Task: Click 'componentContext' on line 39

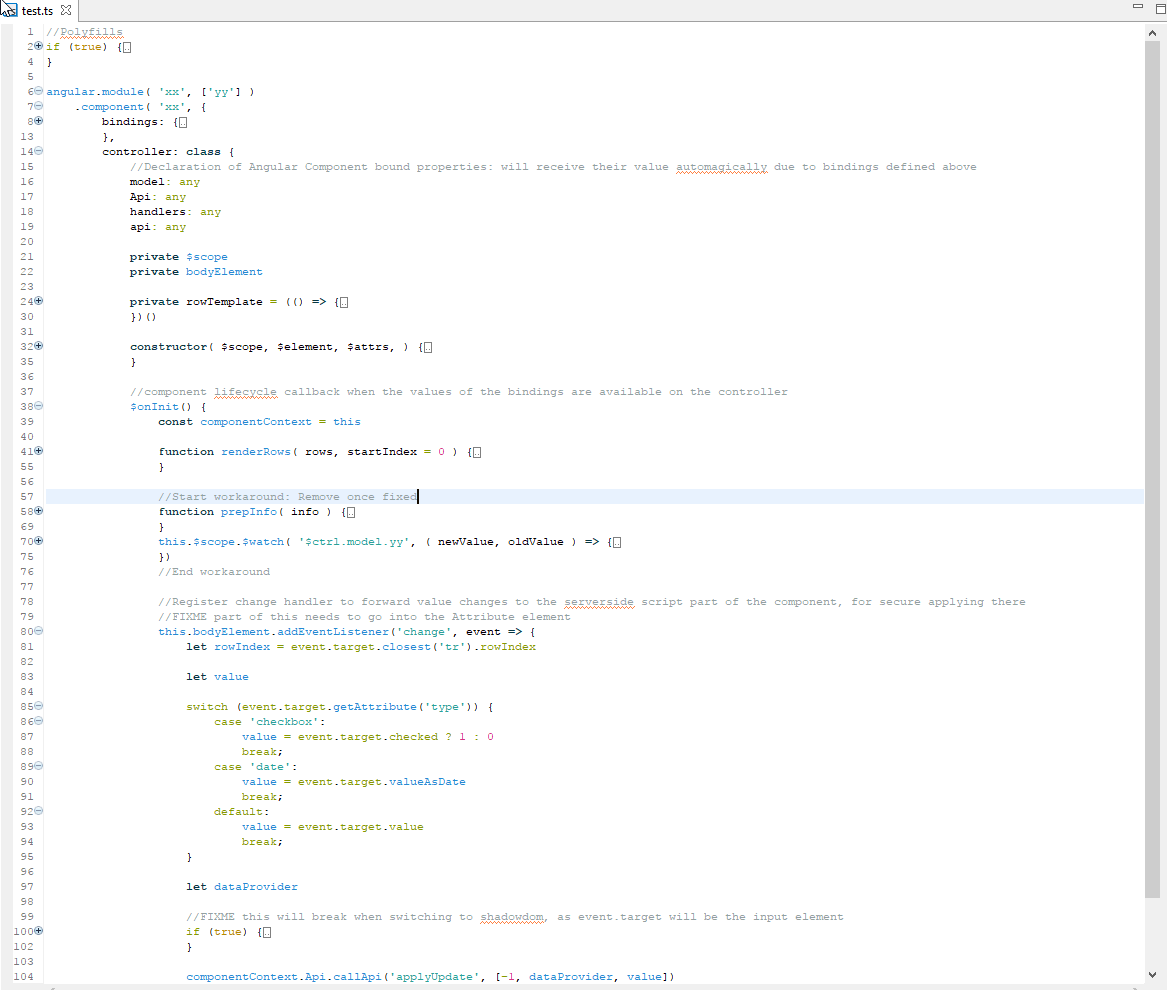Action: [x=256, y=421]
